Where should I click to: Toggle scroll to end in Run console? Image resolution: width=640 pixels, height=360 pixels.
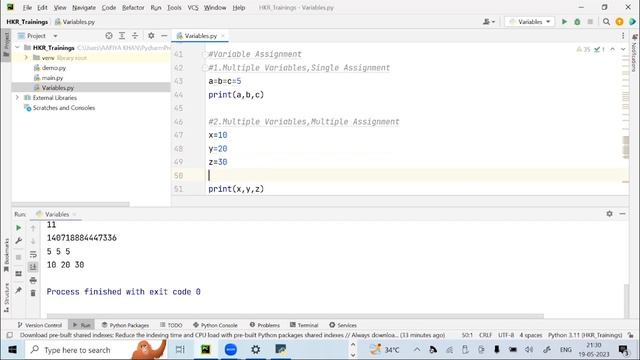33,267
